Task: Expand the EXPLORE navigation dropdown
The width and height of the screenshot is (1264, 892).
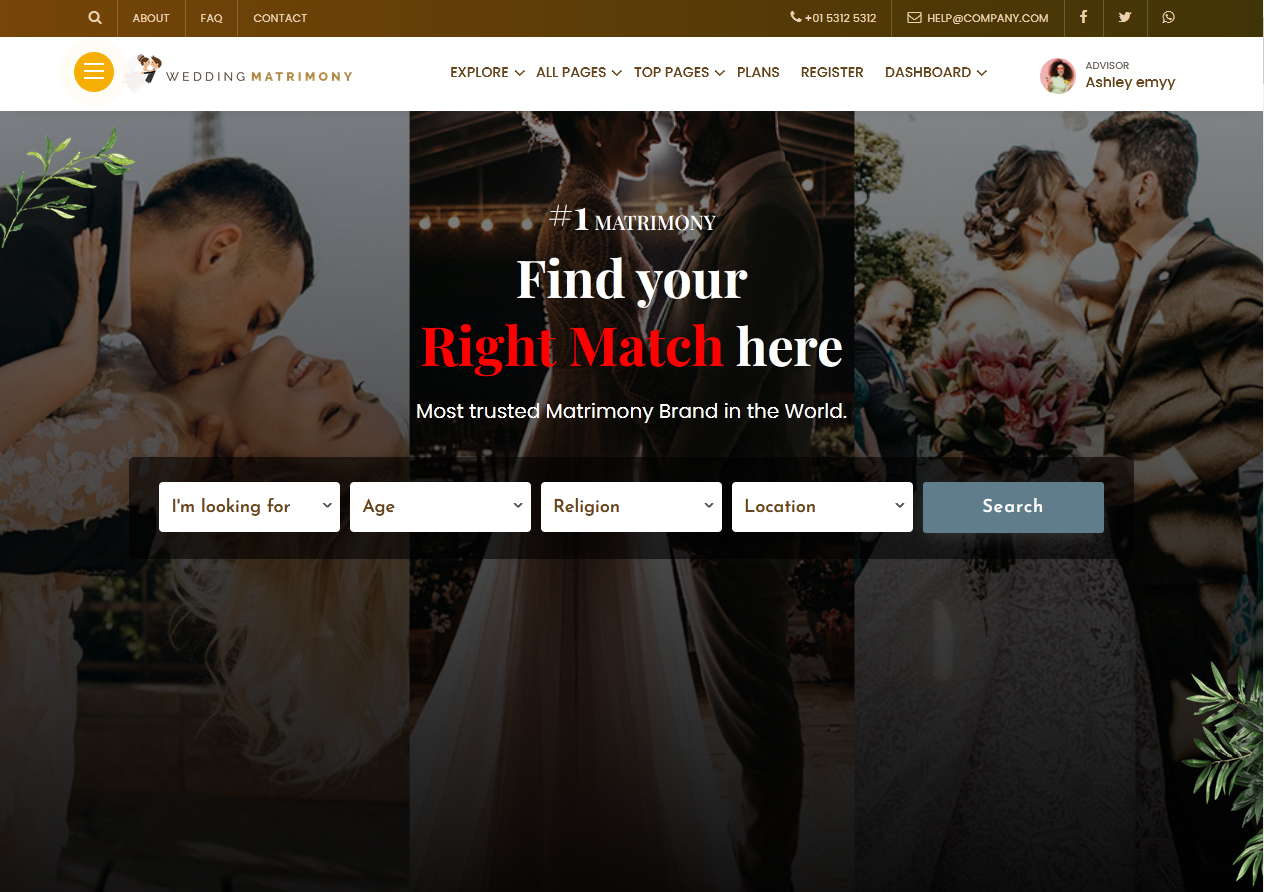Action: pos(480,72)
